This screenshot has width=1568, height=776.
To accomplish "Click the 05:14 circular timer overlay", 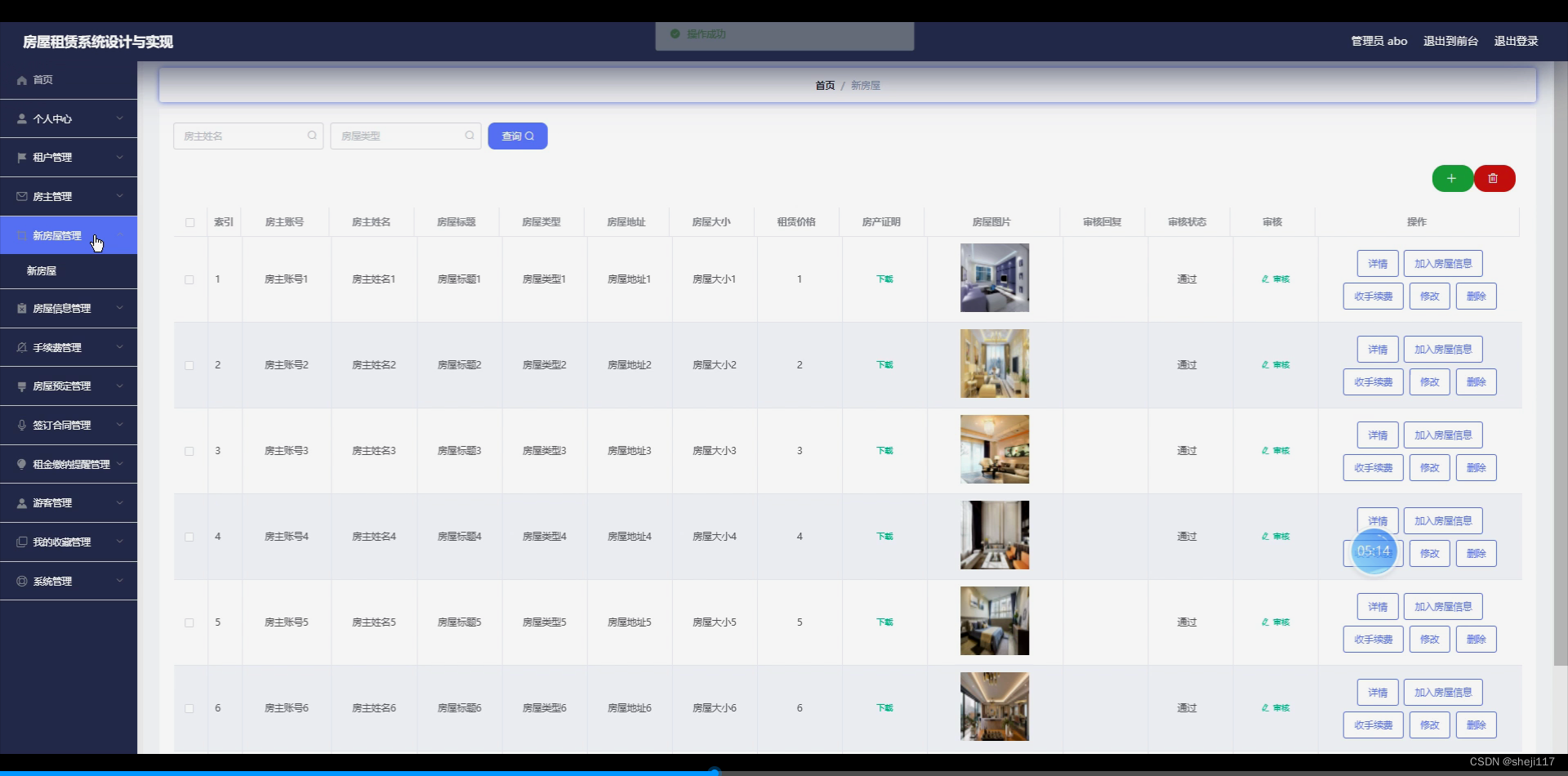I will point(1373,551).
